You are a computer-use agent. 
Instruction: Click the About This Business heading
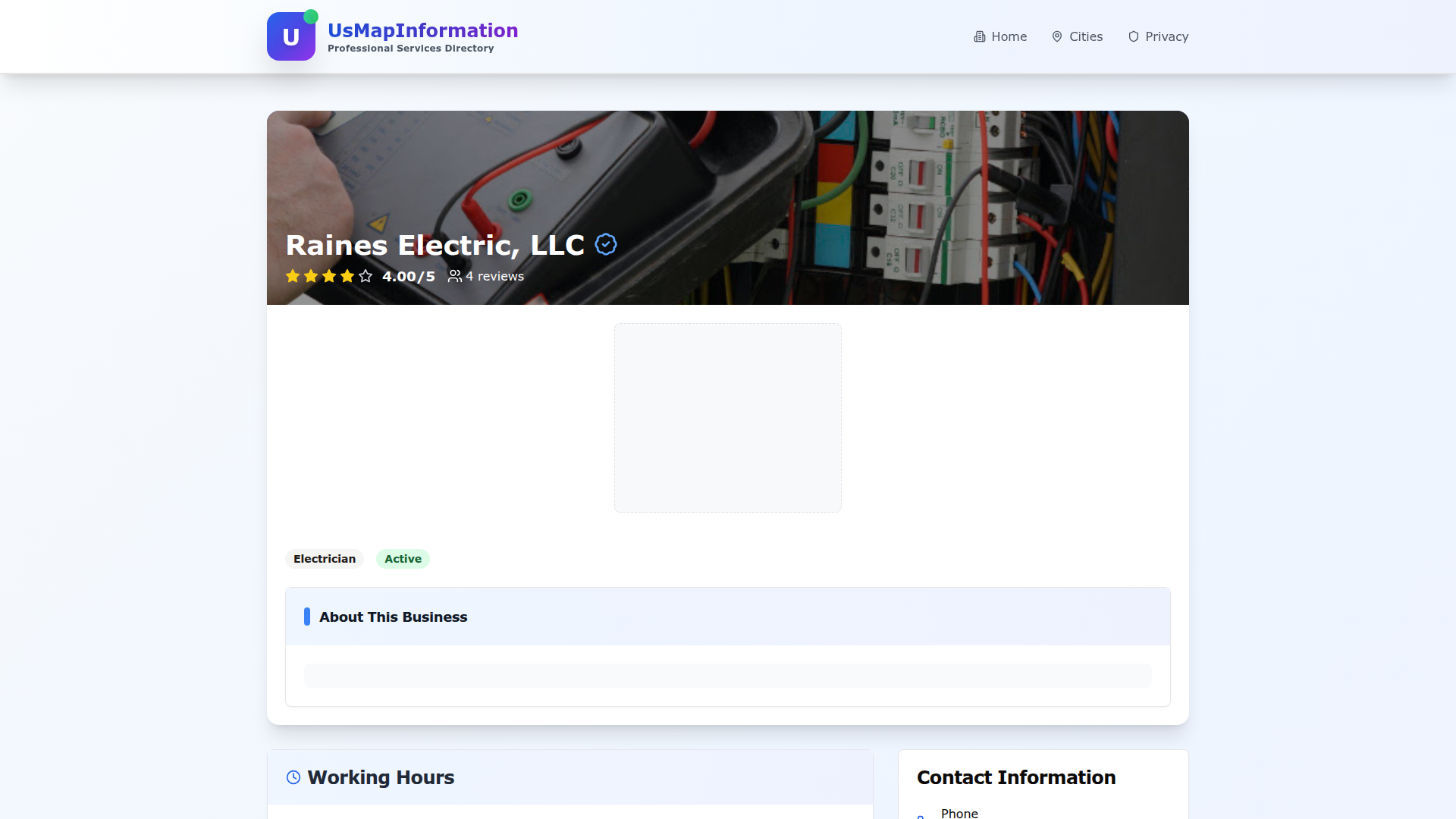coord(393,617)
